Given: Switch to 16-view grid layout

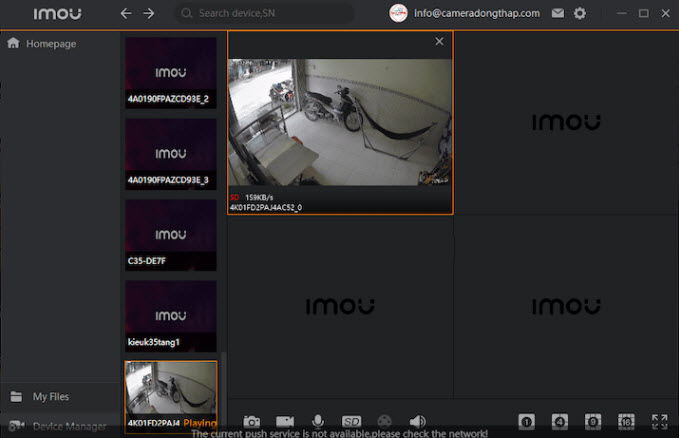Looking at the screenshot, I should click(x=626, y=422).
